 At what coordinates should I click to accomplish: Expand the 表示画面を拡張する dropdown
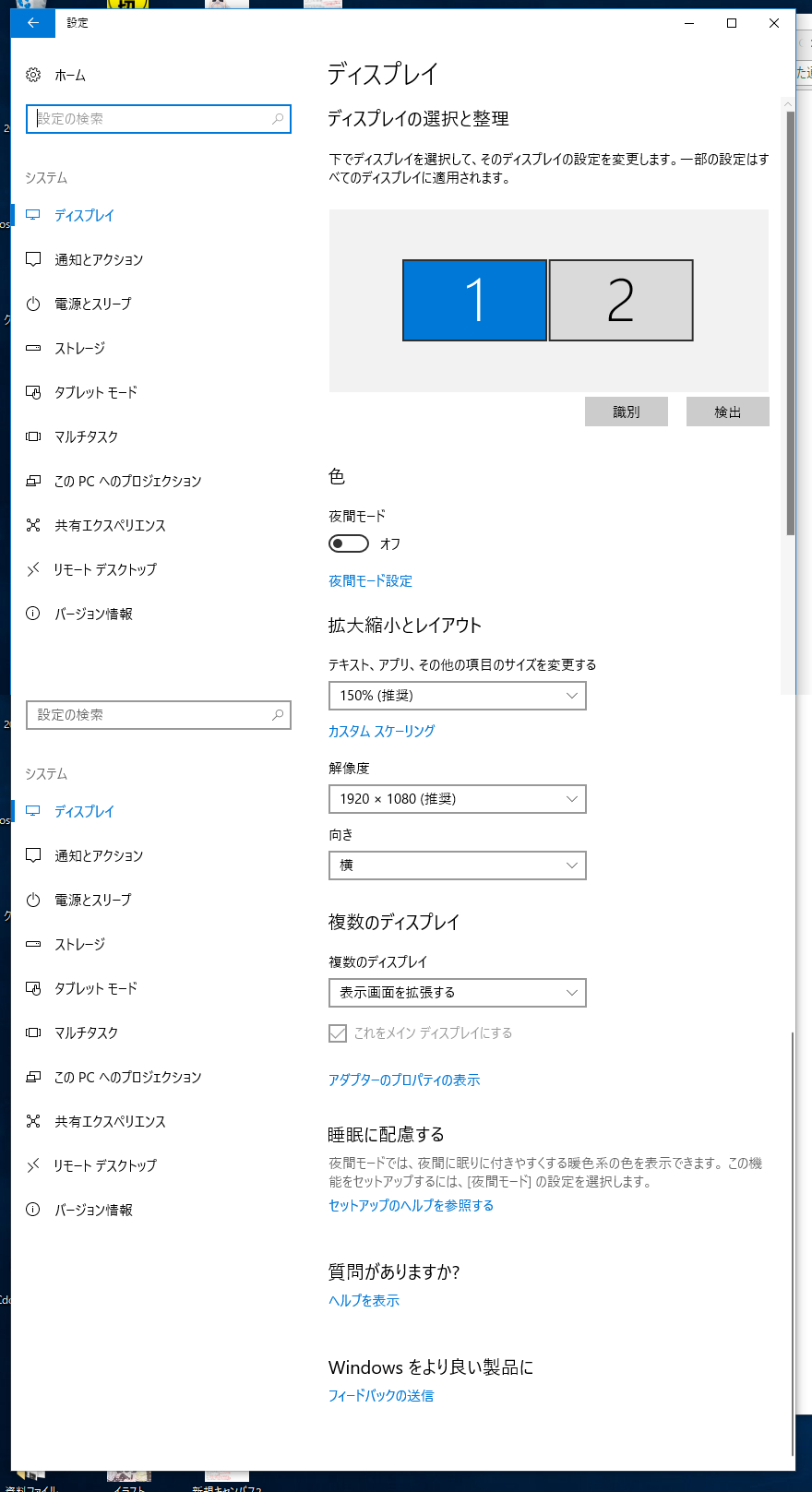pos(457,993)
